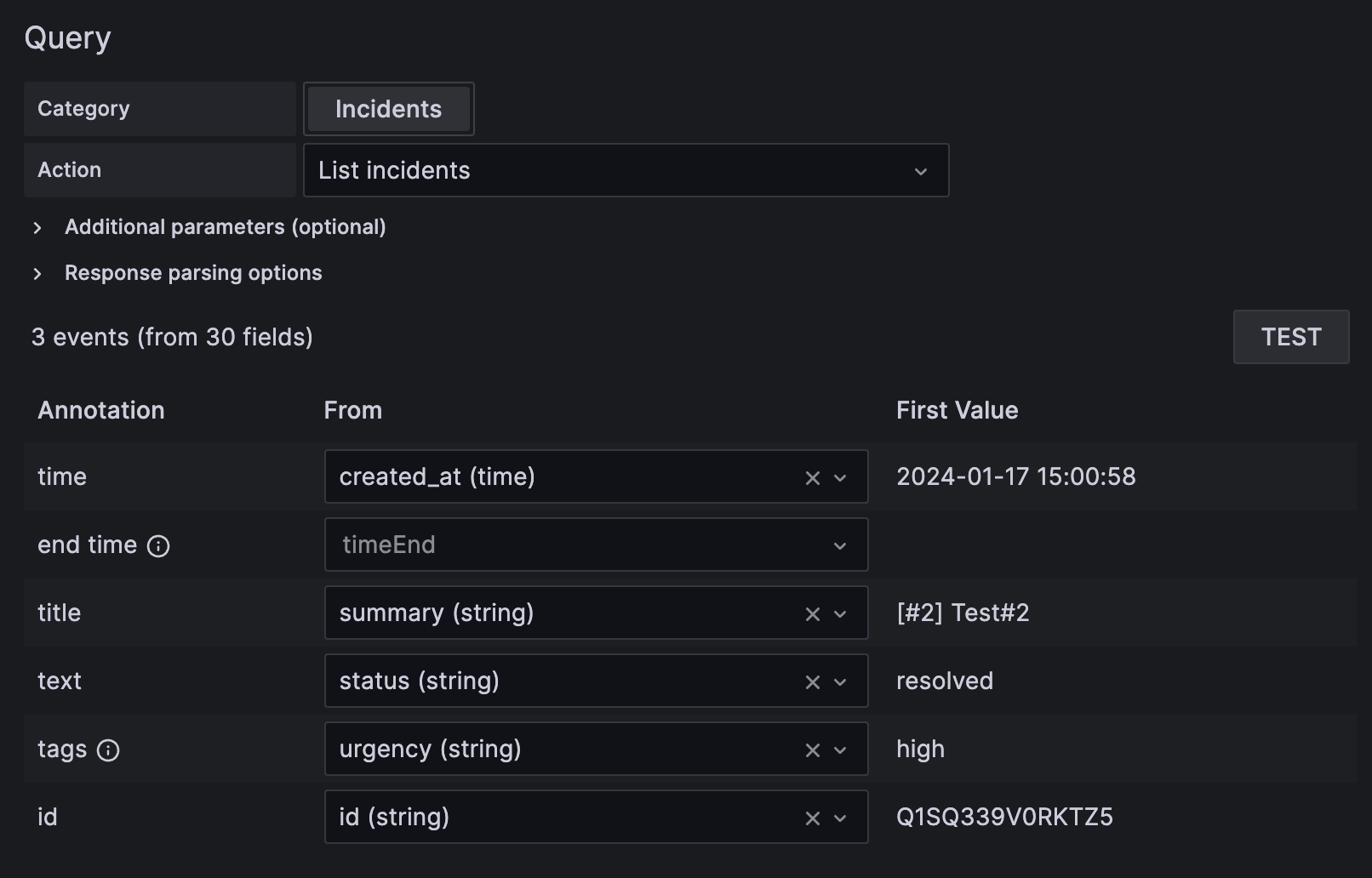1372x878 pixels.
Task: View the end time info tooltip icon
Action: 160,546
